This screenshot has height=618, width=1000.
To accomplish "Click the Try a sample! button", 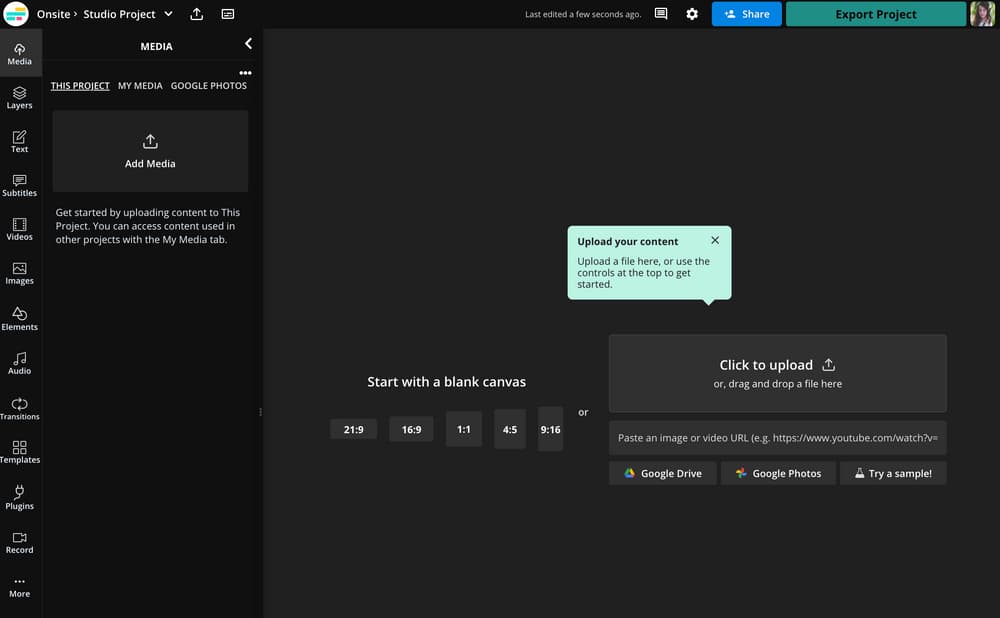I will click(x=893, y=472).
